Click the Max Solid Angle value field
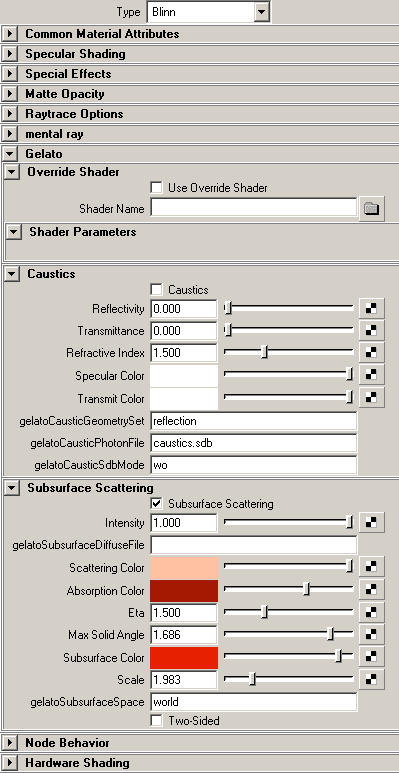 coord(183,635)
